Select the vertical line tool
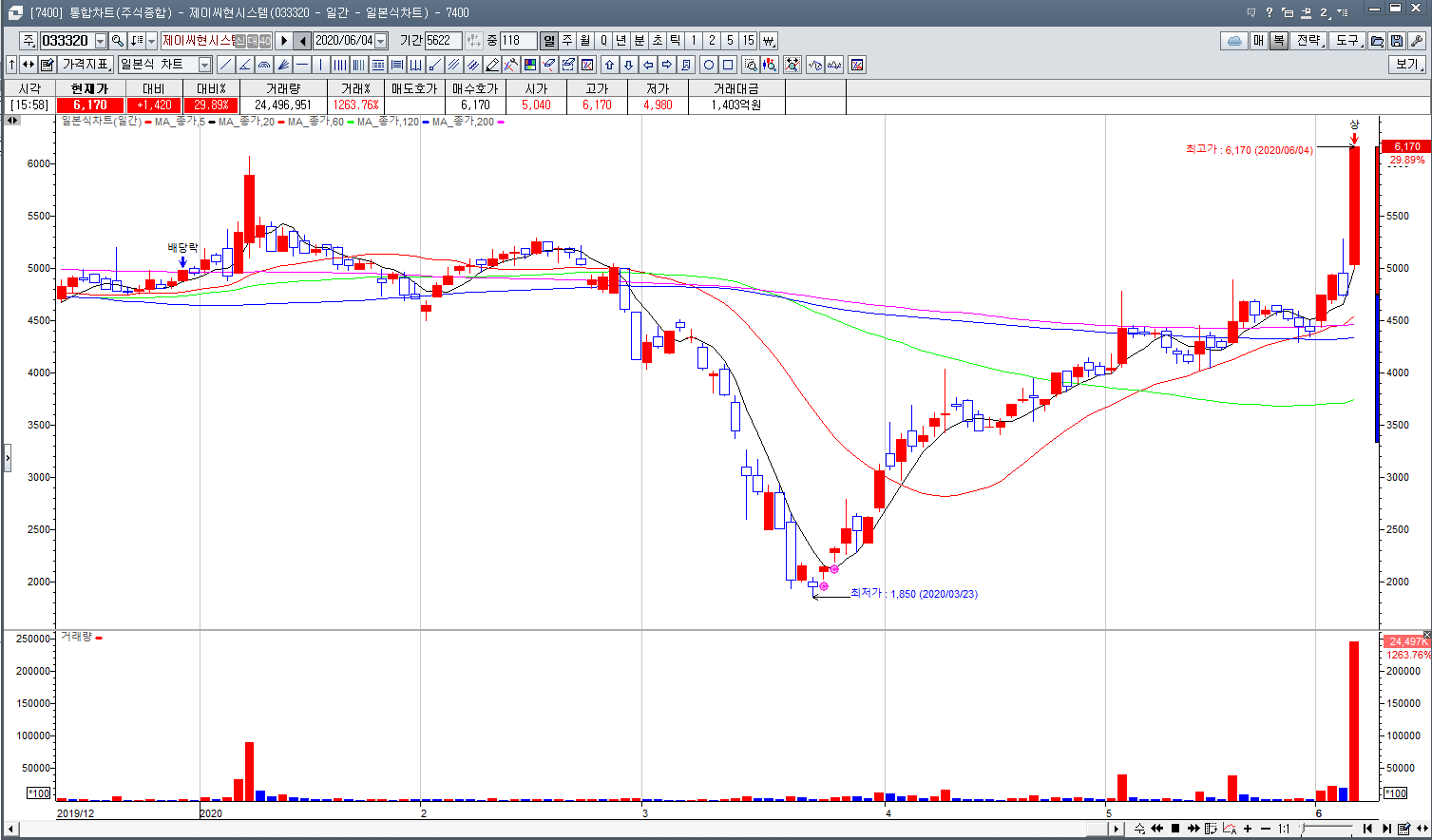This screenshot has height=840, width=1432. coord(320,65)
